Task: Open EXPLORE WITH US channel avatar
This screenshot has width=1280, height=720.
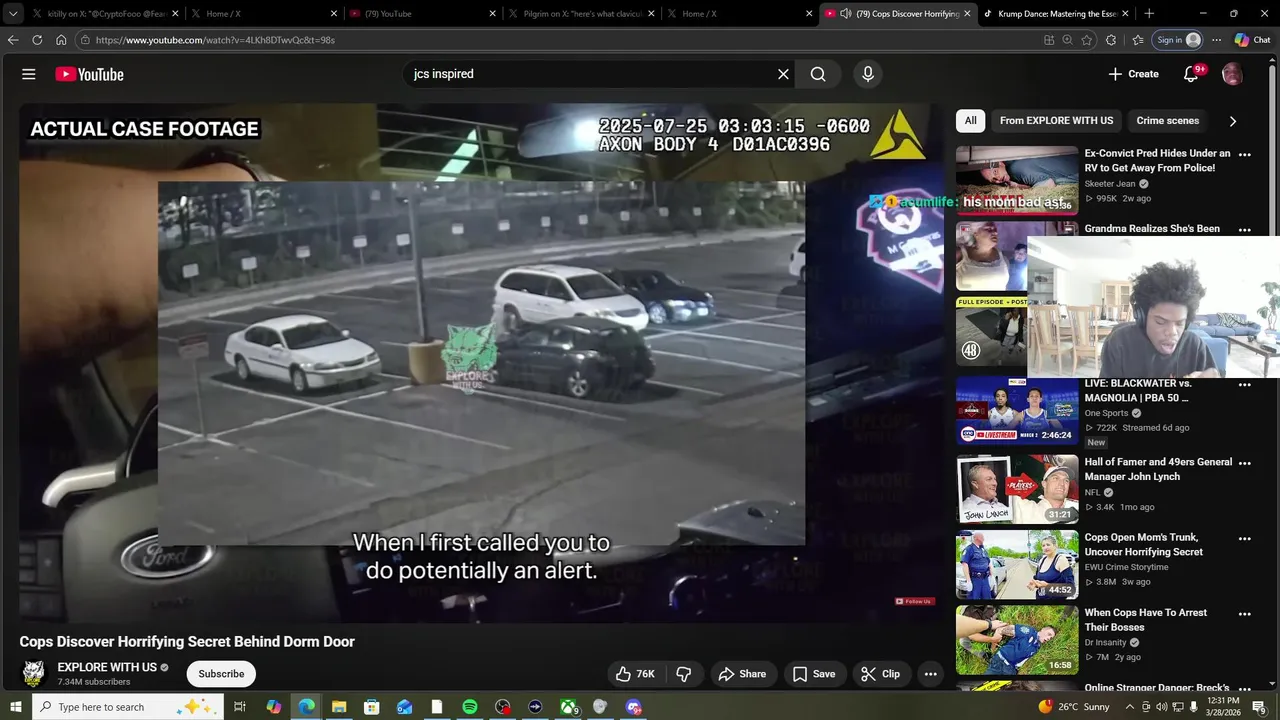Action: pyautogui.click(x=33, y=673)
